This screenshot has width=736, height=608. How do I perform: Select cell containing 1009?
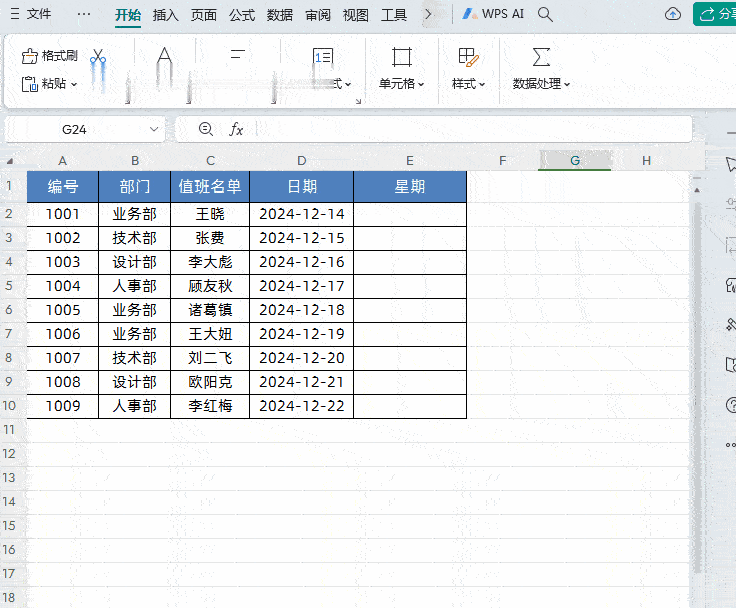pyautogui.click(x=63, y=406)
